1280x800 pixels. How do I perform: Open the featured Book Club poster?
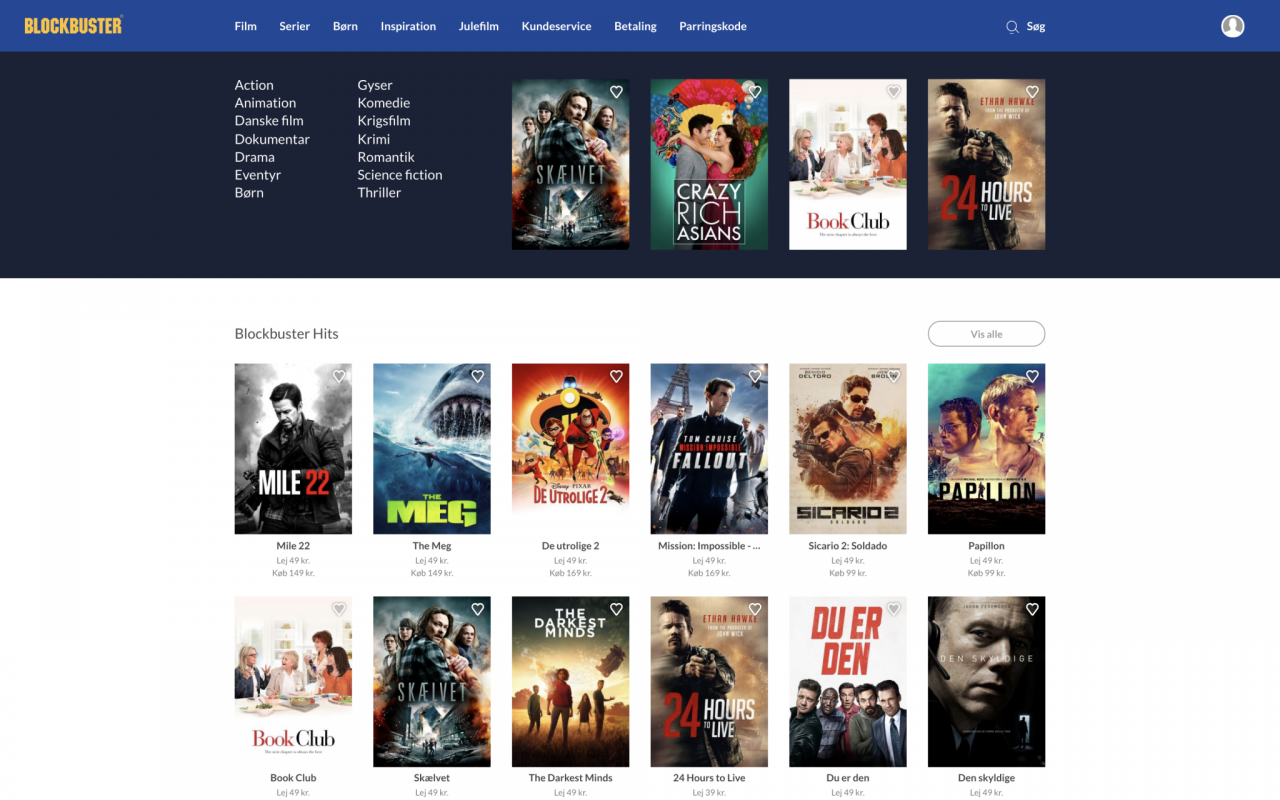pyautogui.click(x=848, y=165)
